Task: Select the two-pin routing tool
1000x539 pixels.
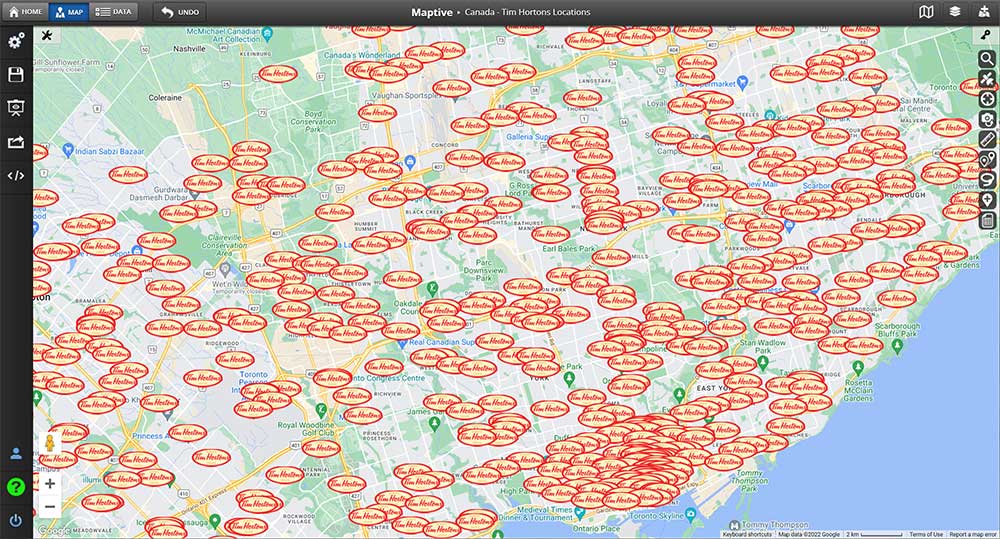Action: pos(987,160)
